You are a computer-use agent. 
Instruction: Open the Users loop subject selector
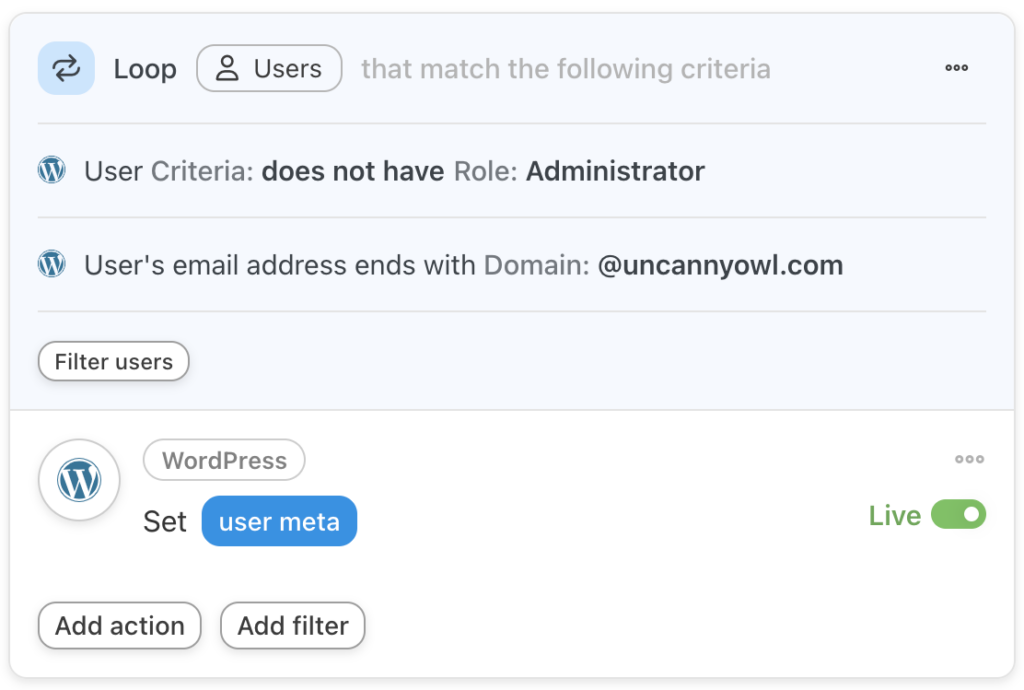click(x=268, y=68)
